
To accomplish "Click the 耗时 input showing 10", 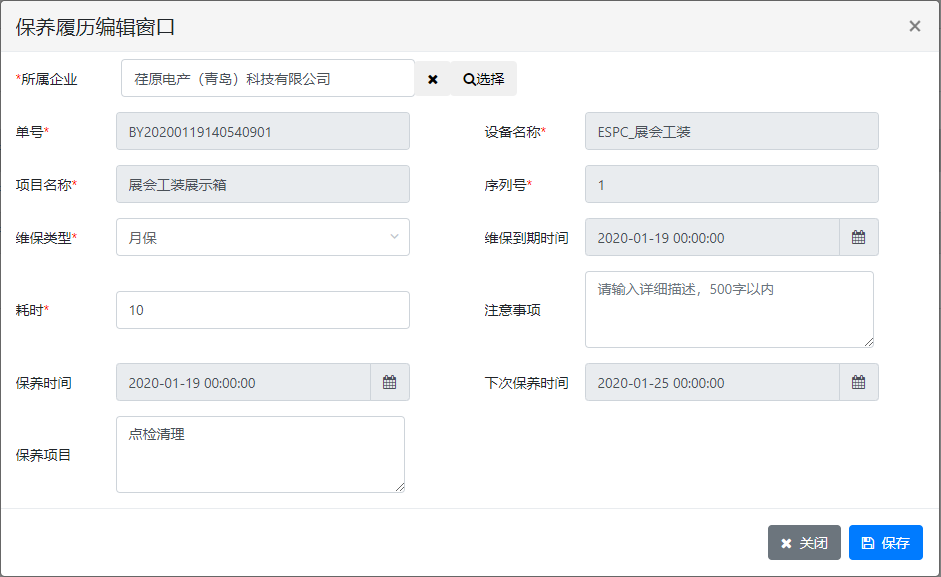I will pyautogui.click(x=263, y=310).
